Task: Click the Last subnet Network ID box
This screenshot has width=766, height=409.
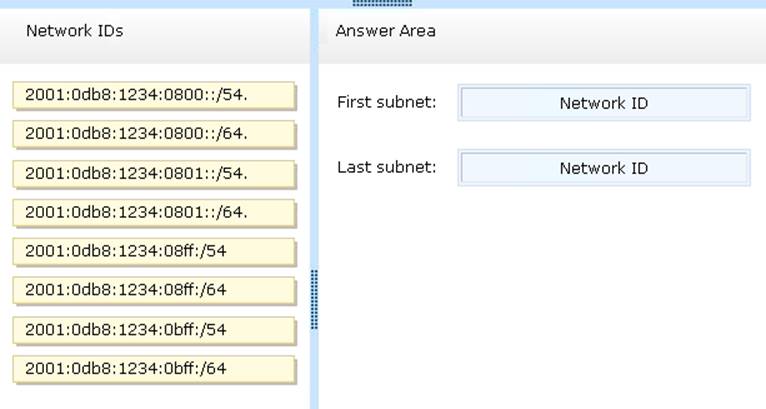Action: point(603,168)
